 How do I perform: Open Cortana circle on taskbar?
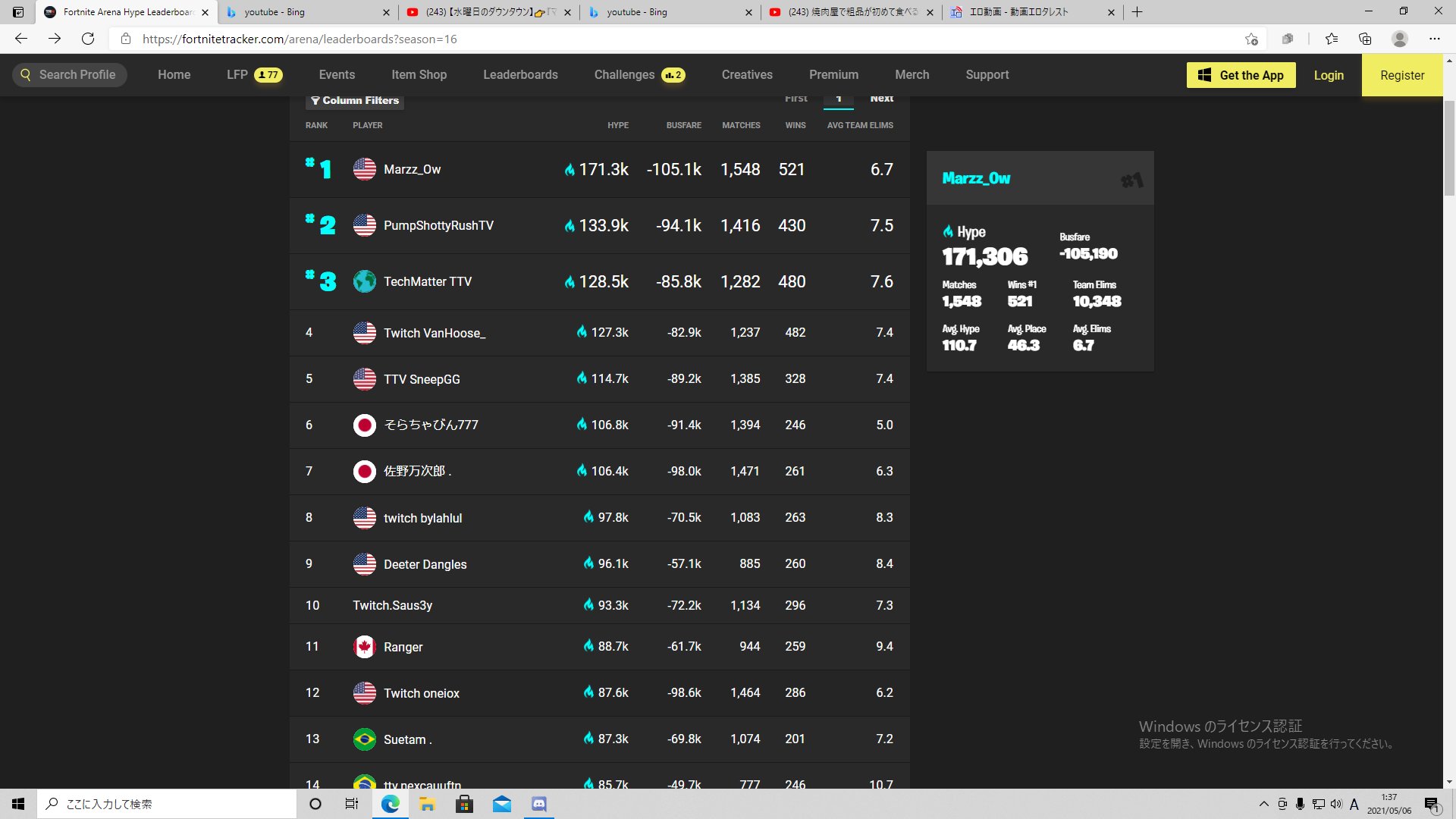pos(315,804)
